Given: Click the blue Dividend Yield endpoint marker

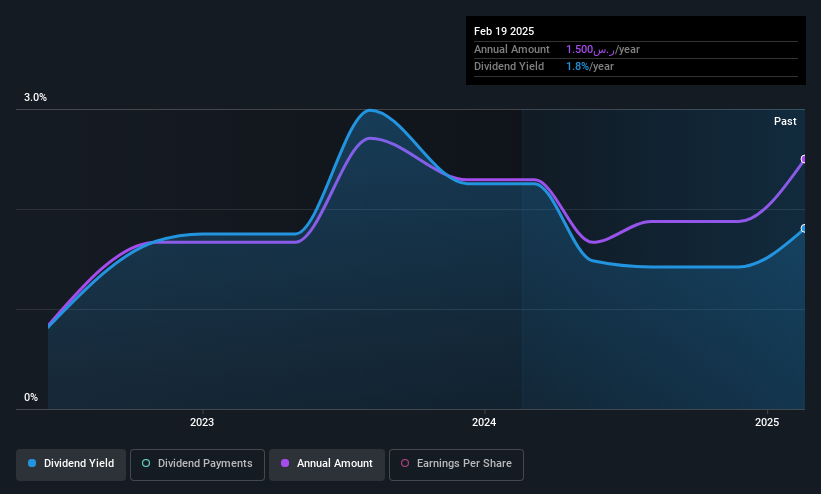Looking at the screenshot, I should [x=804, y=228].
